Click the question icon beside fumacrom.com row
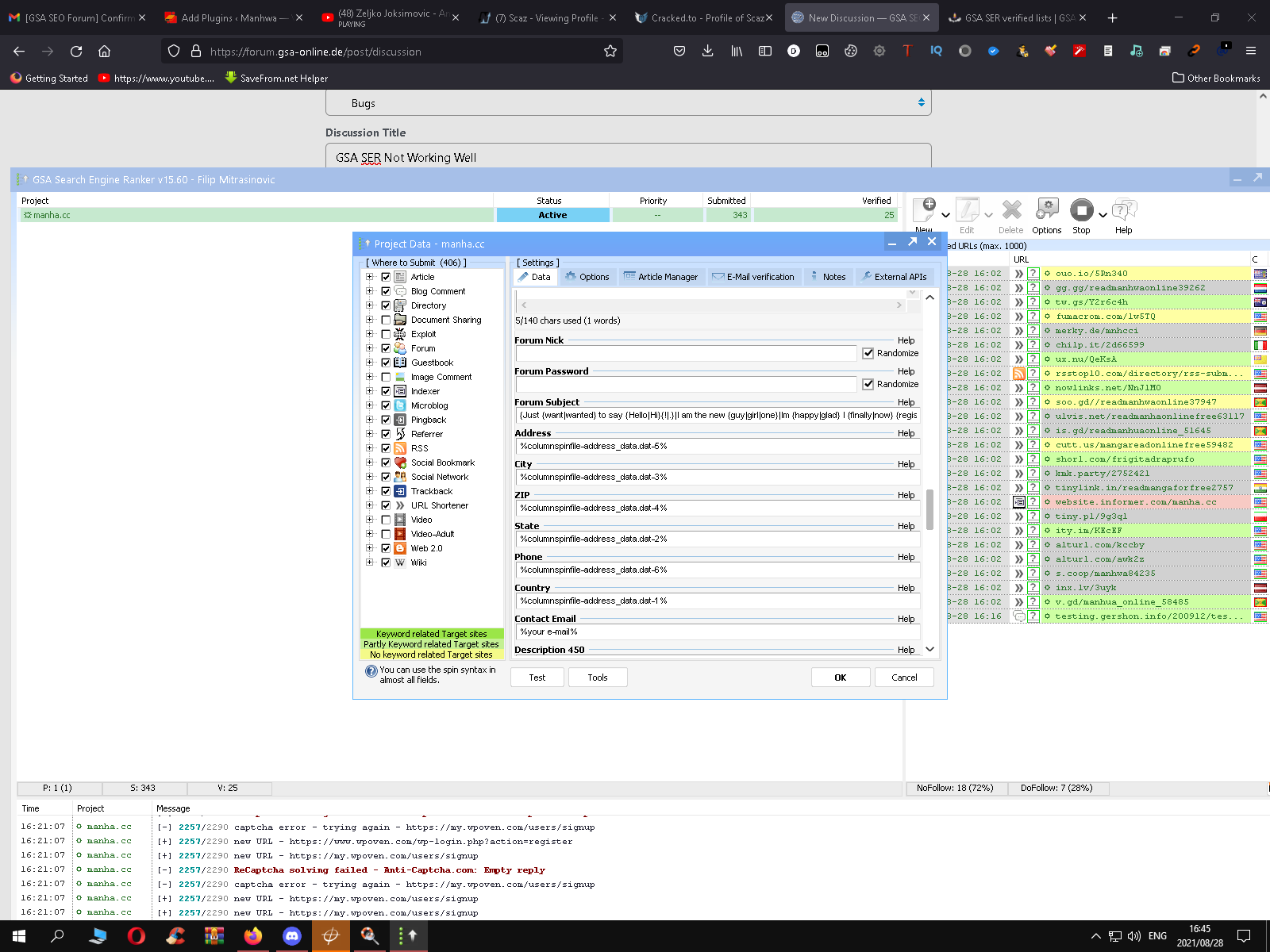 (1033, 317)
